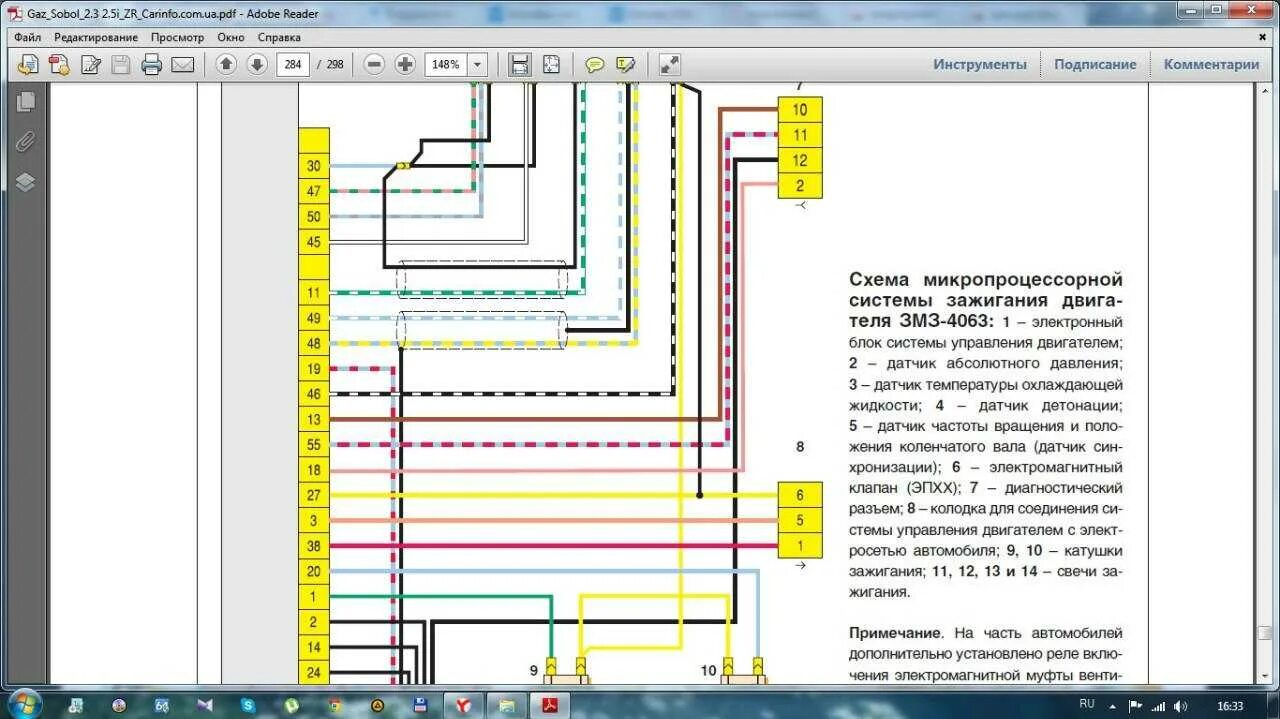
Task: Go to previous page arrow
Action: [x=226, y=64]
